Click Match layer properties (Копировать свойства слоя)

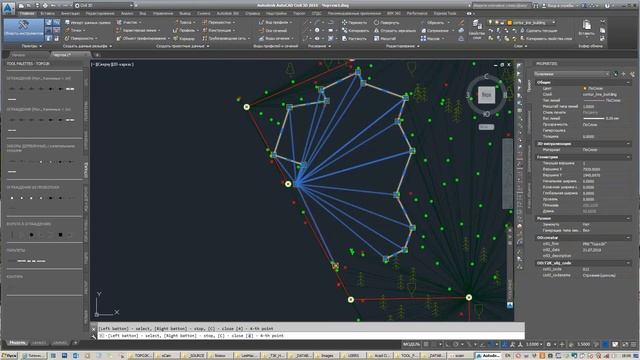coord(546,38)
